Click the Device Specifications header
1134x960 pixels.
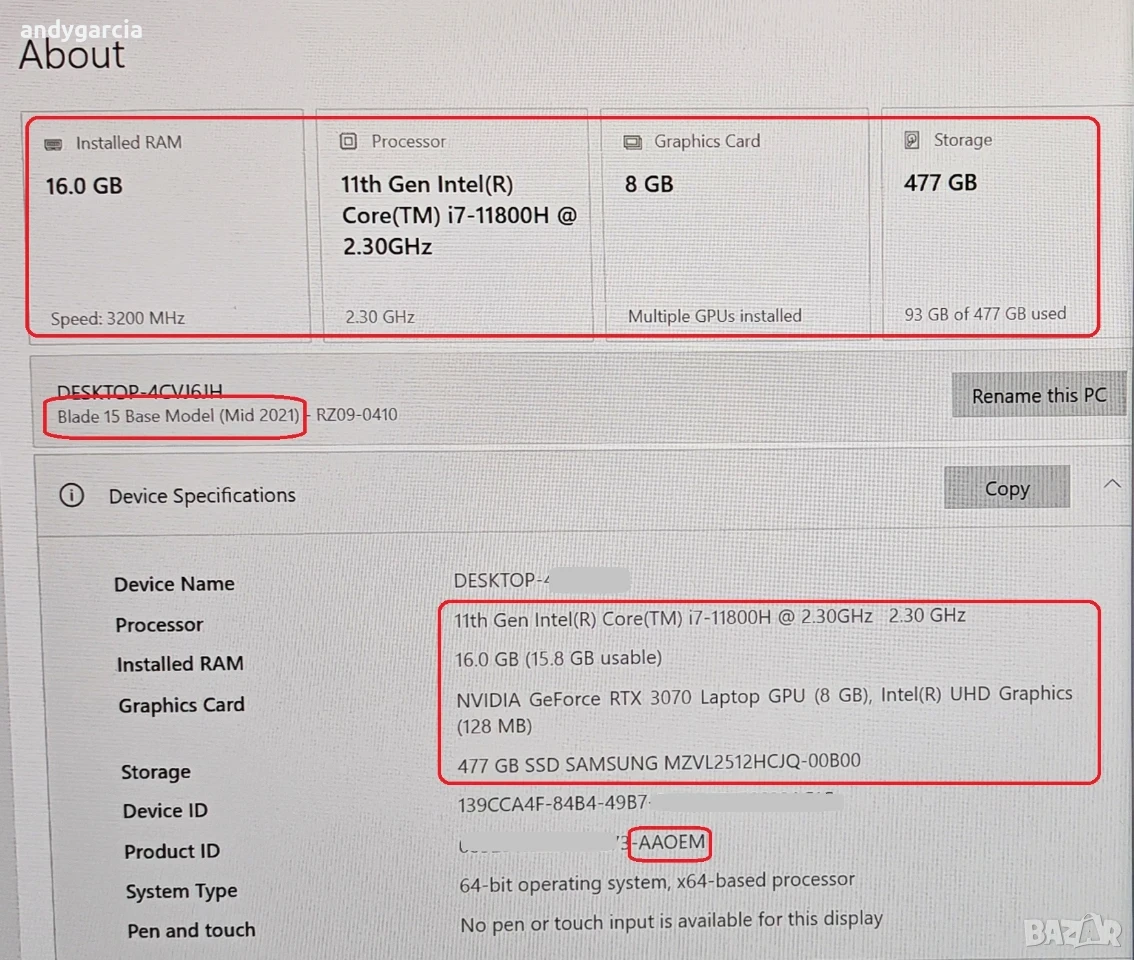(202, 496)
